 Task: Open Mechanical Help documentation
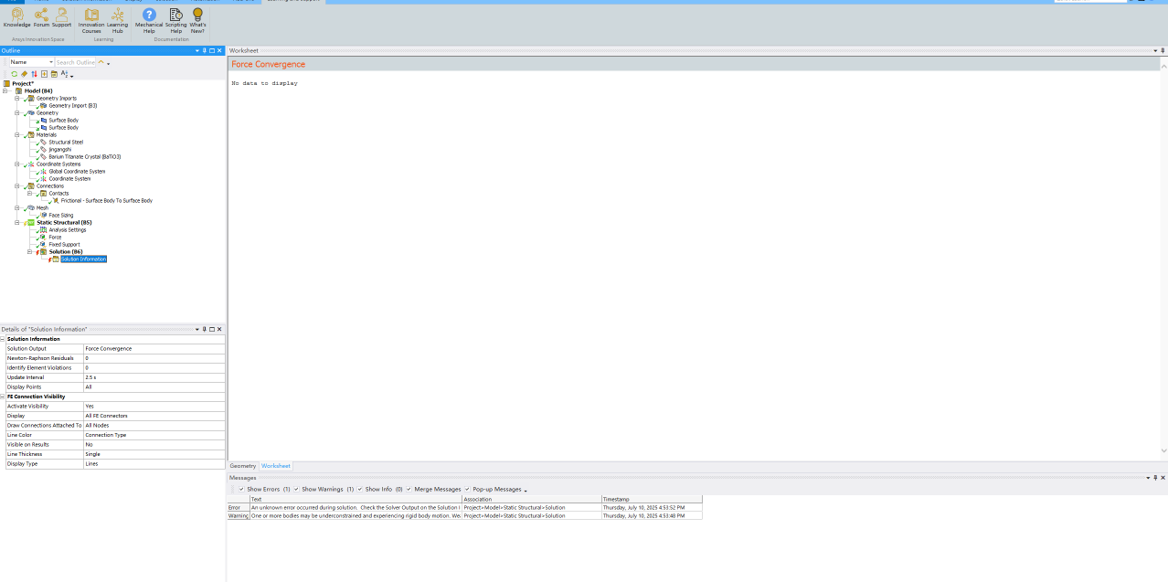pyautogui.click(x=149, y=22)
